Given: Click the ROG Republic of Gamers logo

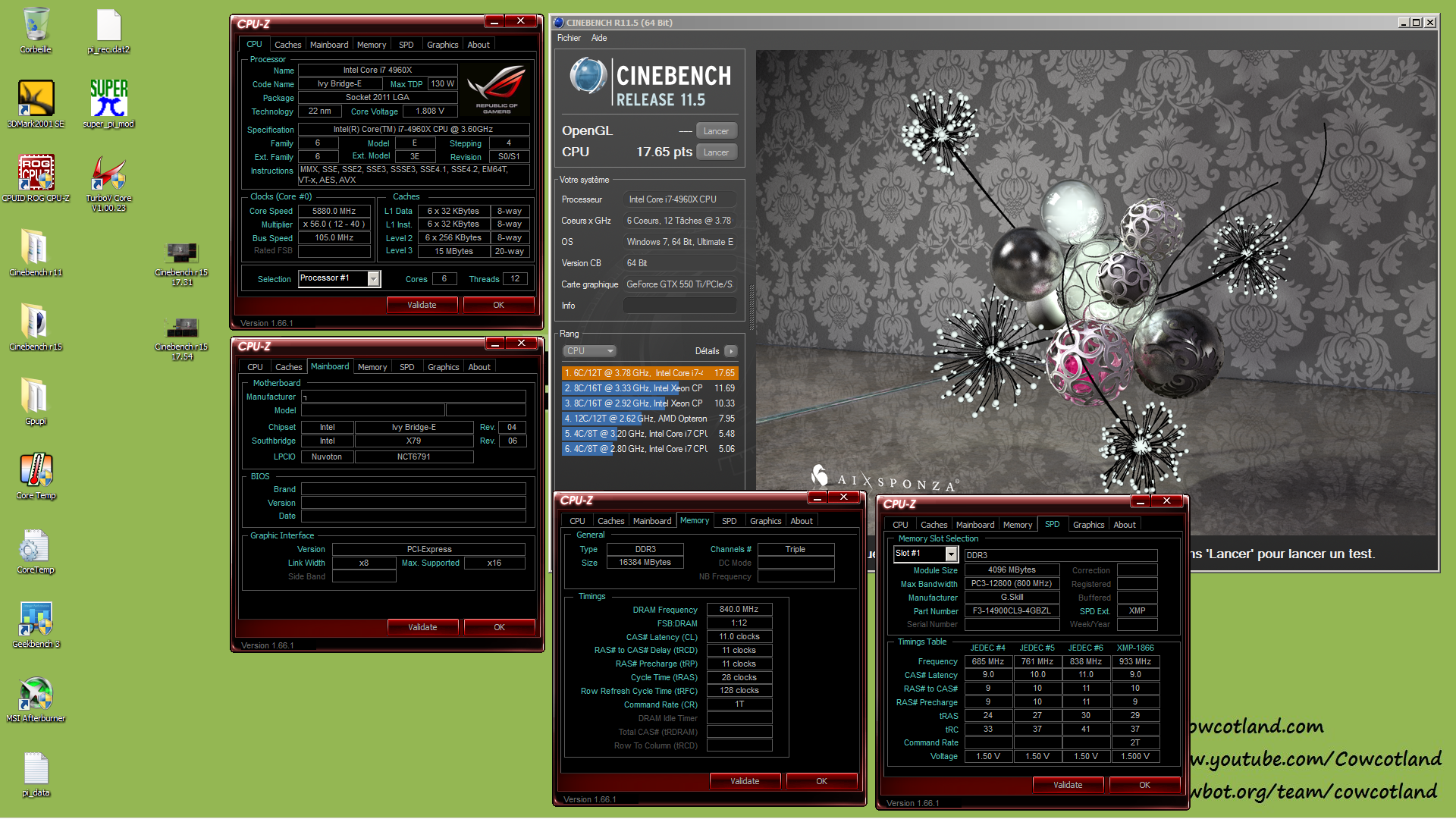Looking at the screenshot, I should pos(497,89).
